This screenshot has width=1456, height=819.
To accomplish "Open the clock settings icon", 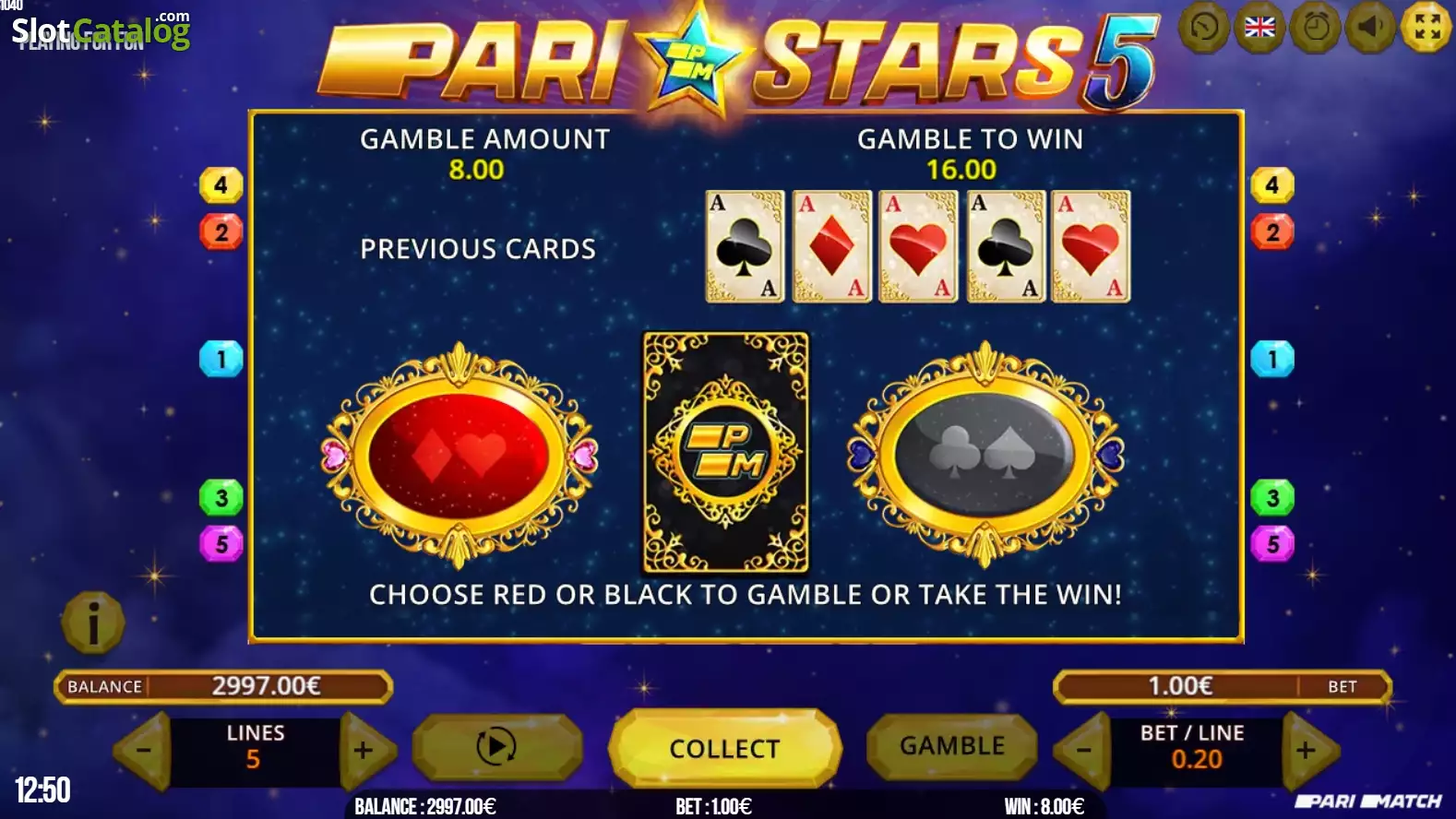I will [x=1316, y=28].
